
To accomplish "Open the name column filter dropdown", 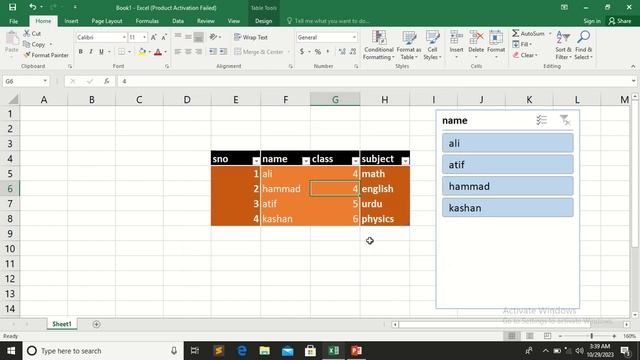I will 306,161.
